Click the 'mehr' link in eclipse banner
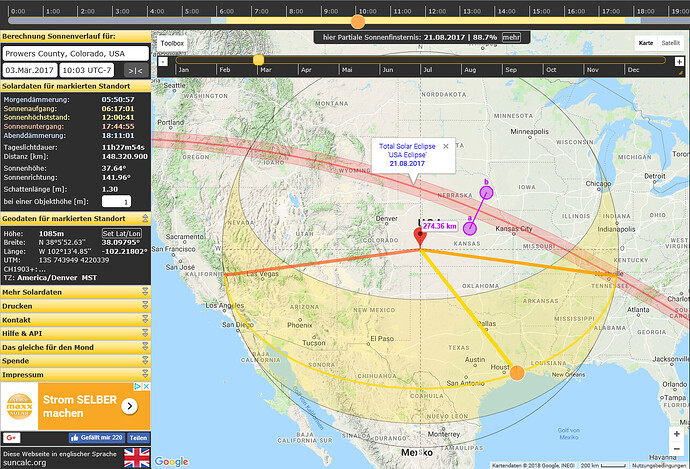690x469 pixels. [x=511, y=37]
